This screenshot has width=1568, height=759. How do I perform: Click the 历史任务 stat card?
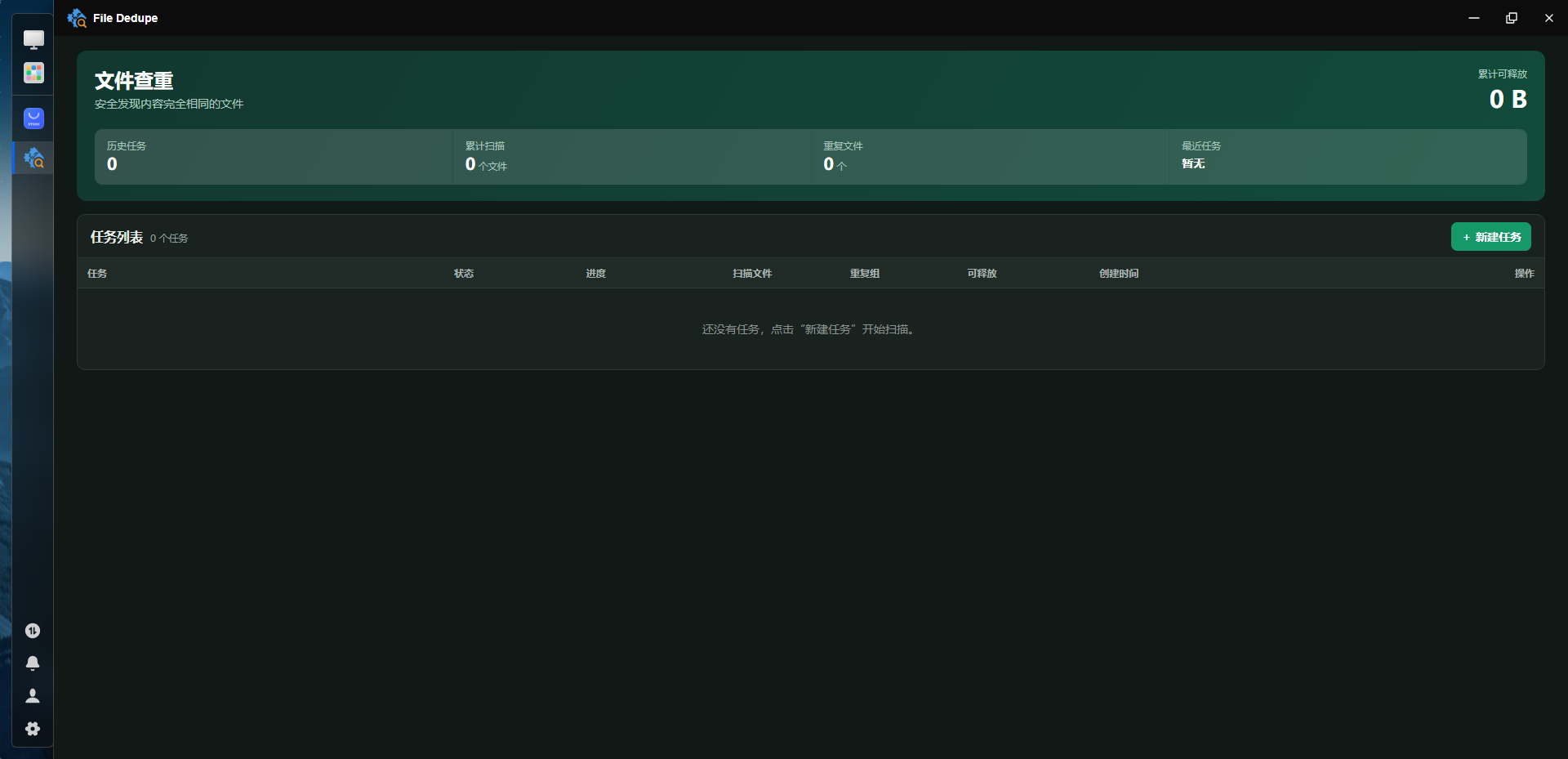(x=274, y=157)
